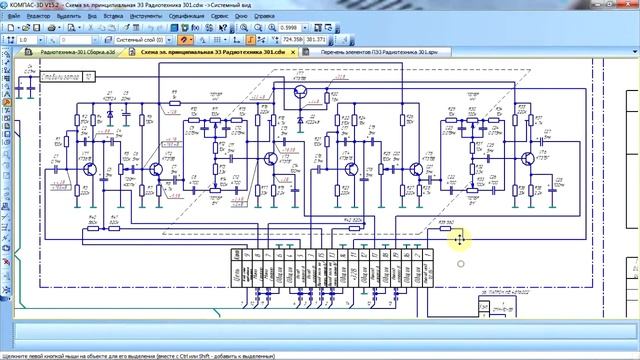
Task: Expand the grid settings dropdown arrow
Action: tap(226, 40)
